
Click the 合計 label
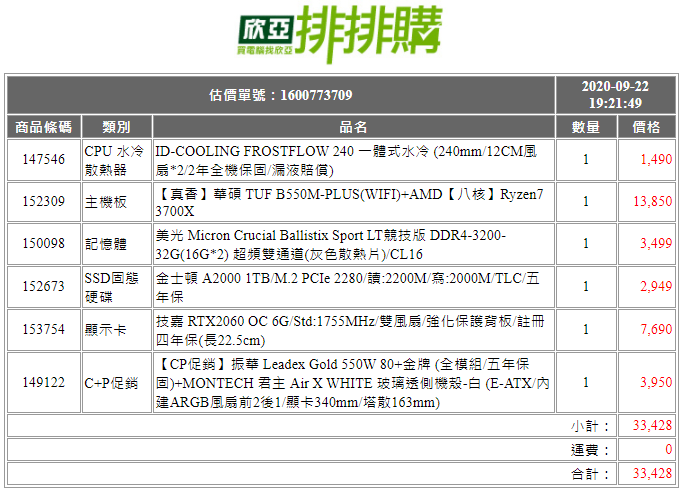(x=590, y=474)
